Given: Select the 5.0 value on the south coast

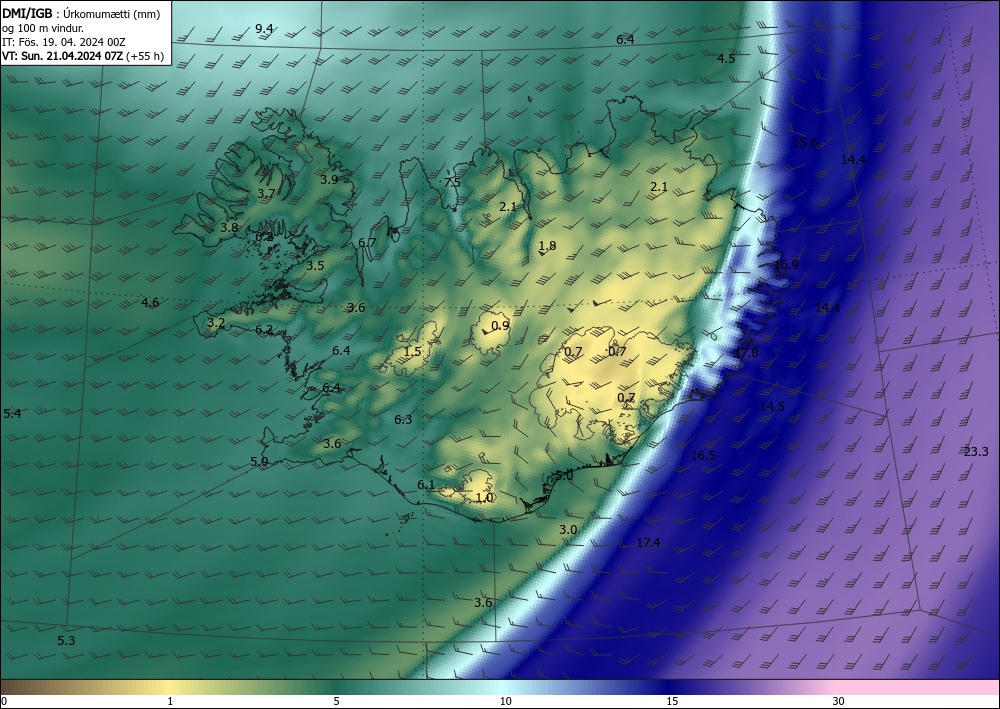Looking at the screenshot, I should click(564, 476).
